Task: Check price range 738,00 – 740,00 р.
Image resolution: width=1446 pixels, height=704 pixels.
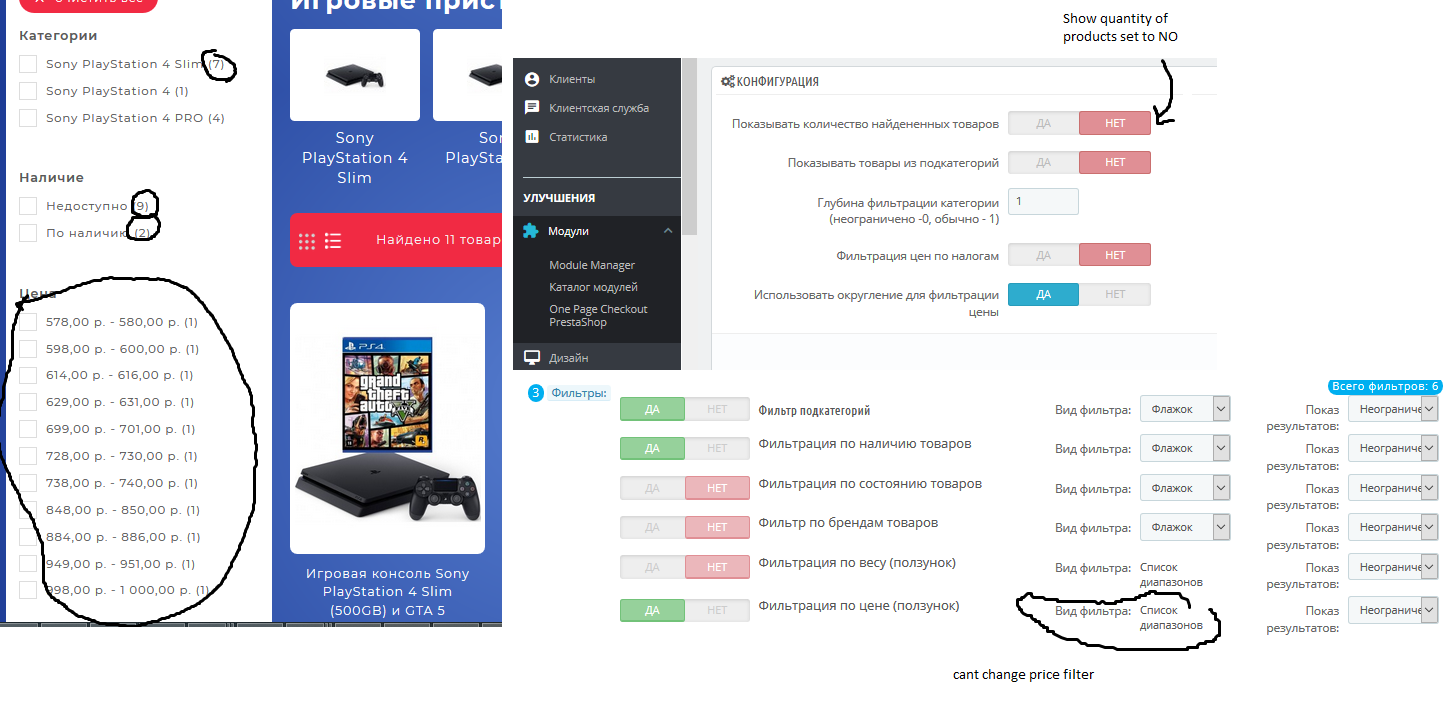Action: click(x=28, y=483)
